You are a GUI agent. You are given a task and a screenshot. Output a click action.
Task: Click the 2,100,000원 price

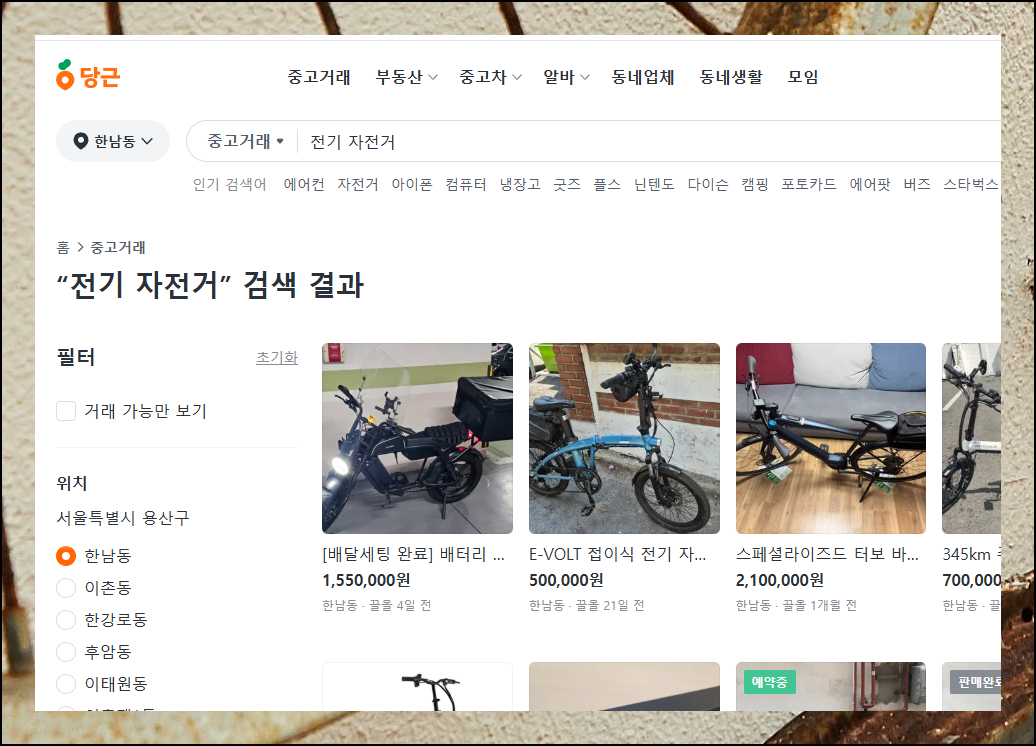coord(780,580)
